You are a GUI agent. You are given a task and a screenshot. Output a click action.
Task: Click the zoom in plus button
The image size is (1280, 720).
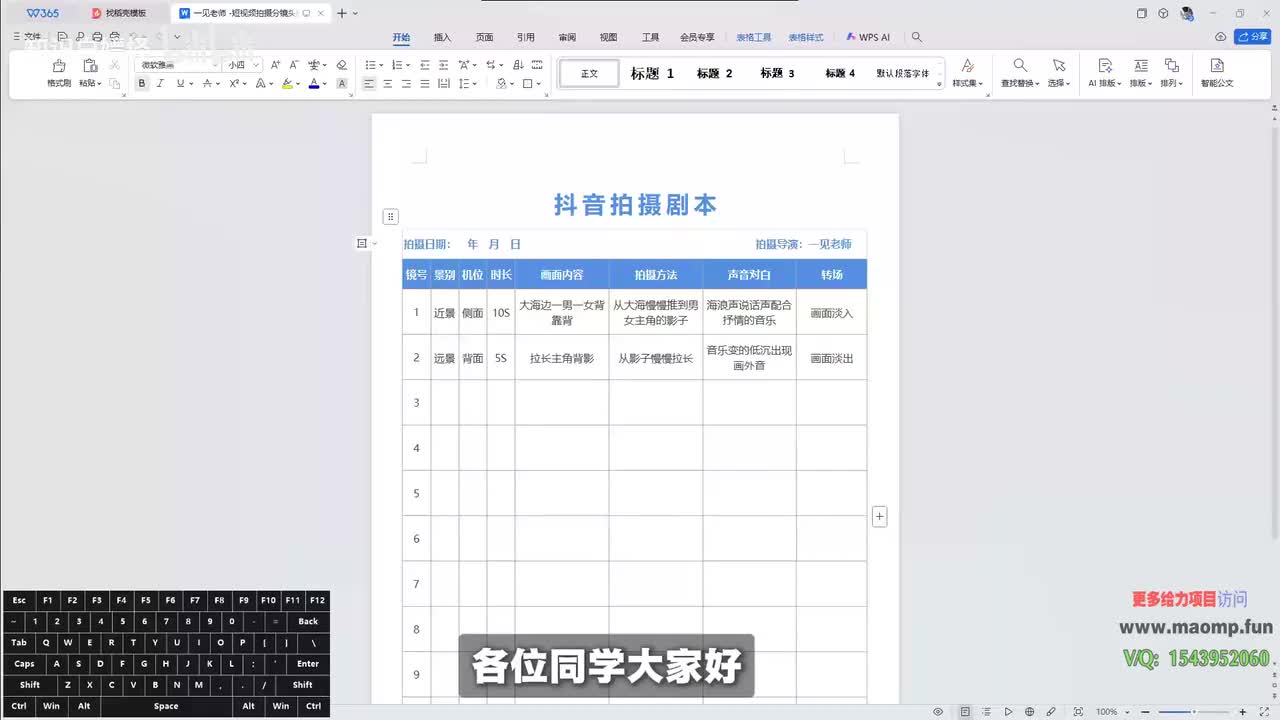point(1243,712)
